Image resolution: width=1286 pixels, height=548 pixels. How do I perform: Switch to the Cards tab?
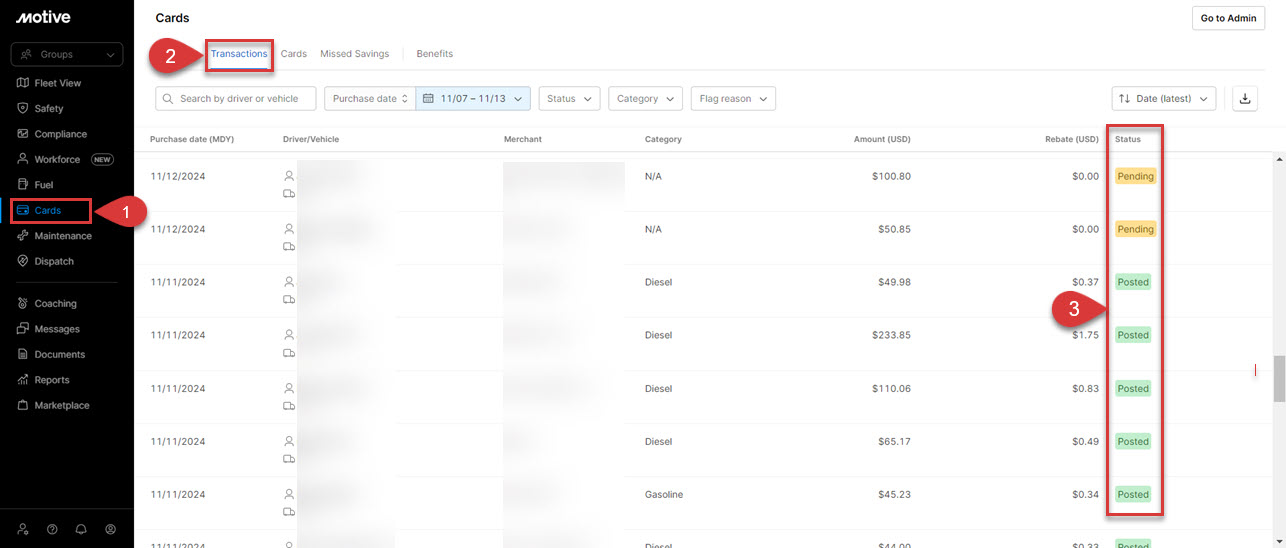[293, 54]
